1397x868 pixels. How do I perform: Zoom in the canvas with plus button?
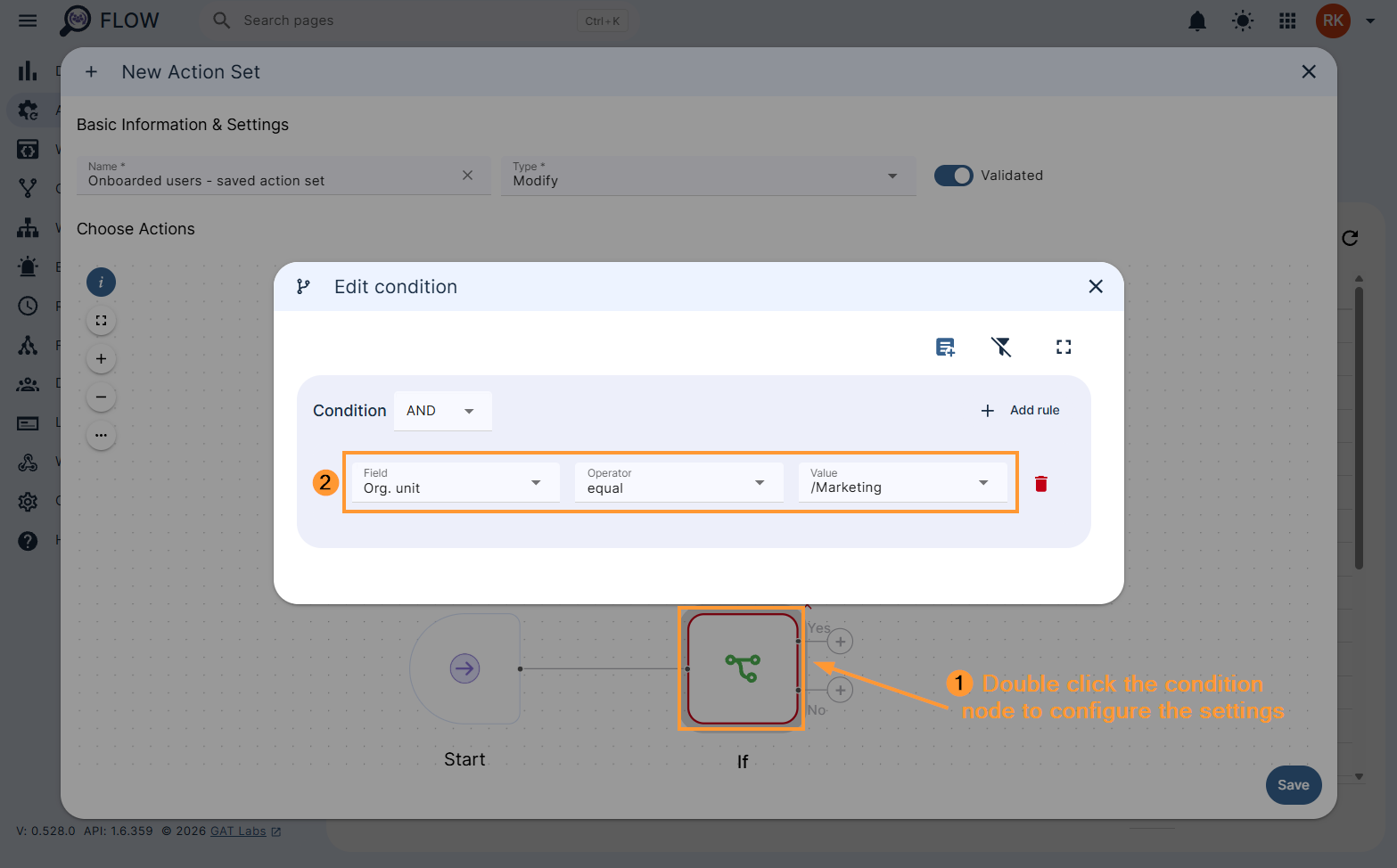(x=101, y=359)
